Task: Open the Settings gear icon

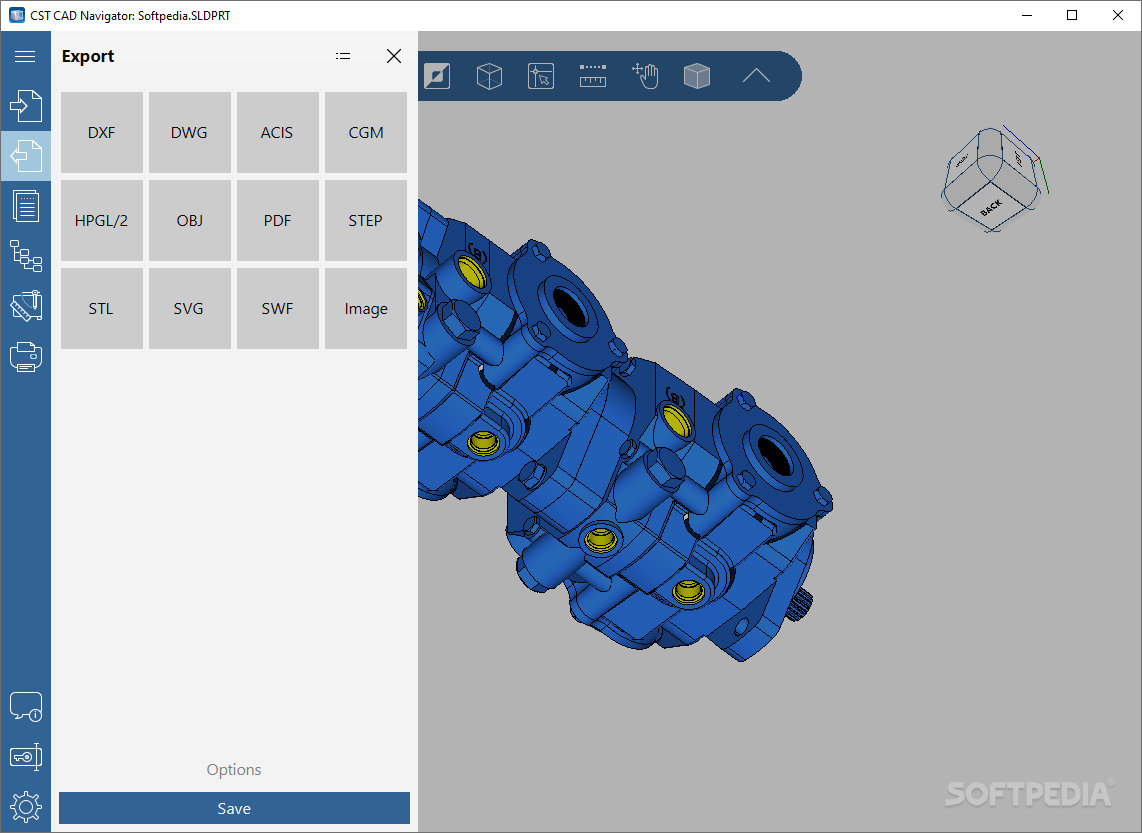Action: click(25, 807)
